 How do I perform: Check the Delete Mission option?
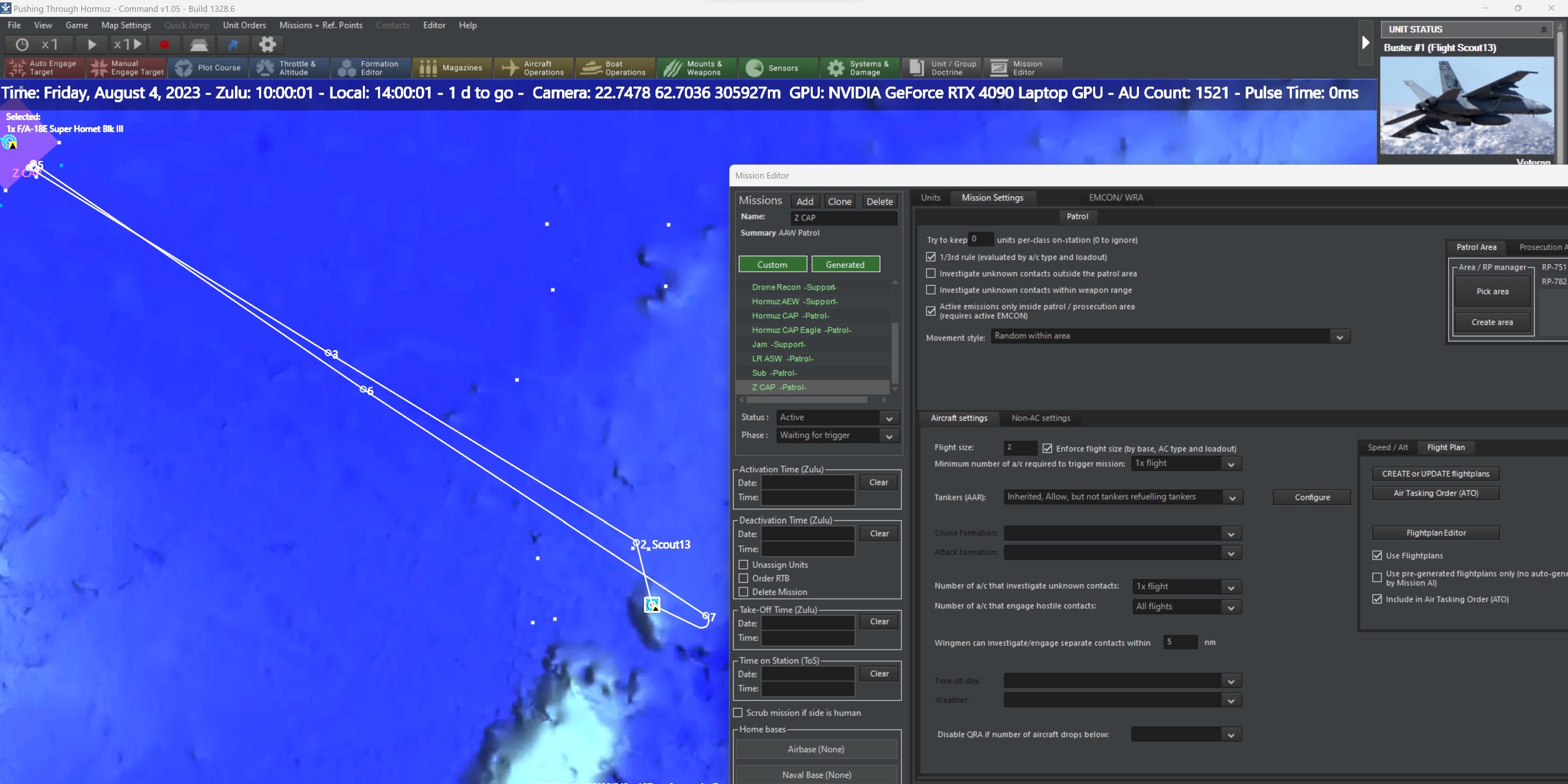point(743,592)
